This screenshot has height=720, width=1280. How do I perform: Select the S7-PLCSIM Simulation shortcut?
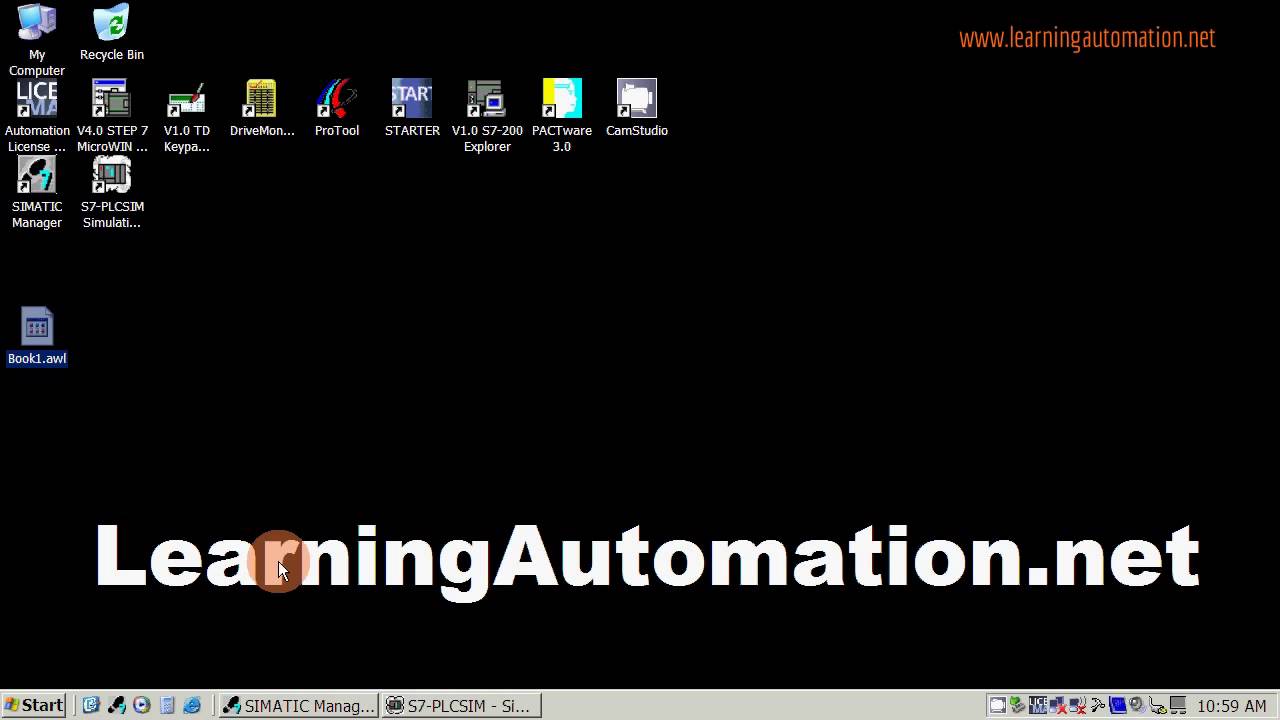(x=112, y=192)
